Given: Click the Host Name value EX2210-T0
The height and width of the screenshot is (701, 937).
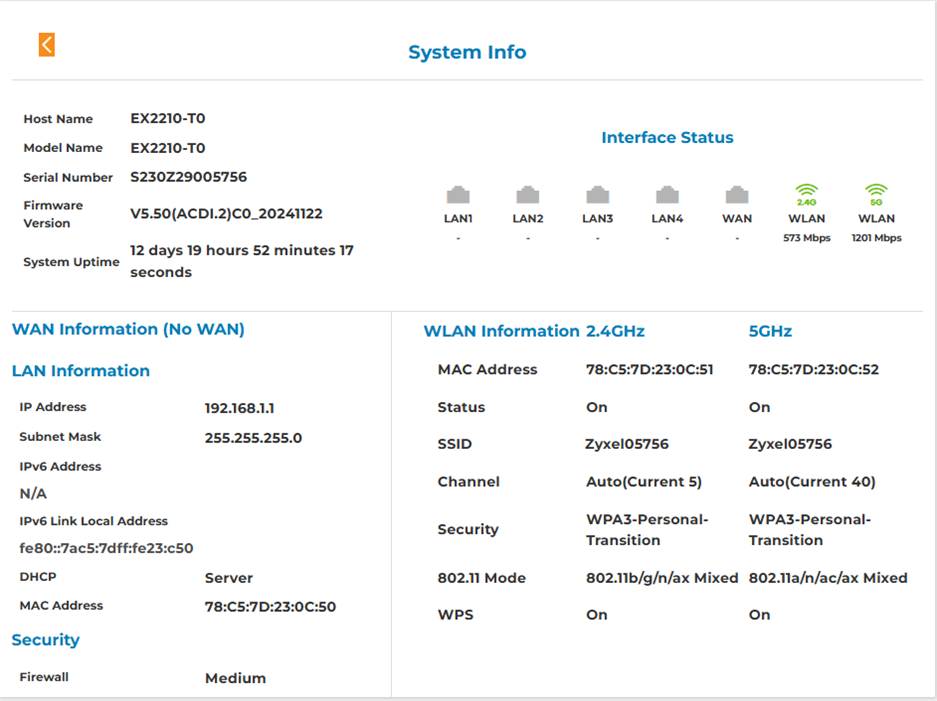Looking at the screenshot, I should pyautogui.click(x=168, y=118).
